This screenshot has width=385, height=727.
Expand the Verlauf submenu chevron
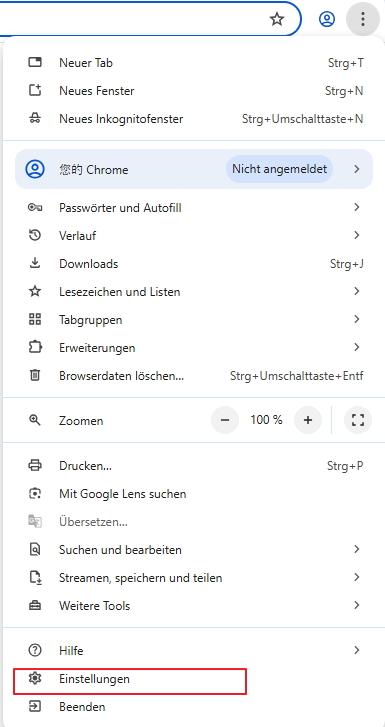tap(357, 235)
